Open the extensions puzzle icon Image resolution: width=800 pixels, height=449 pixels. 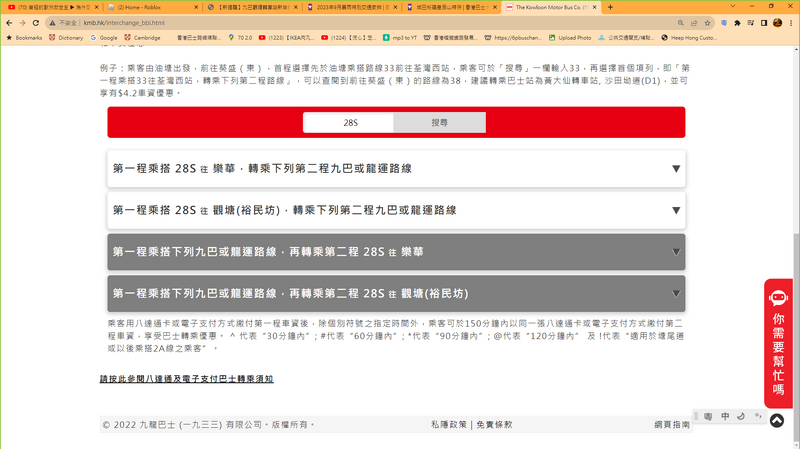click(x=737, y=23)
